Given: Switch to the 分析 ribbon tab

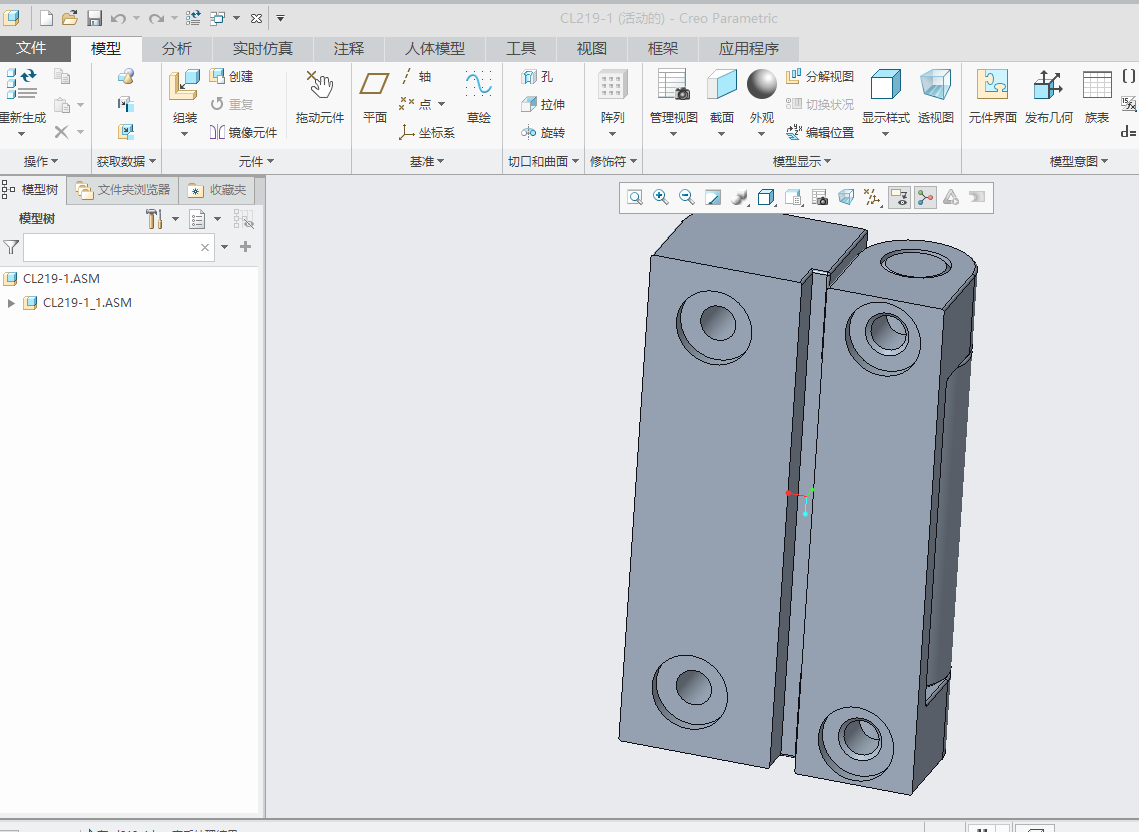Looking at the screenshot, I should [177, 49].
